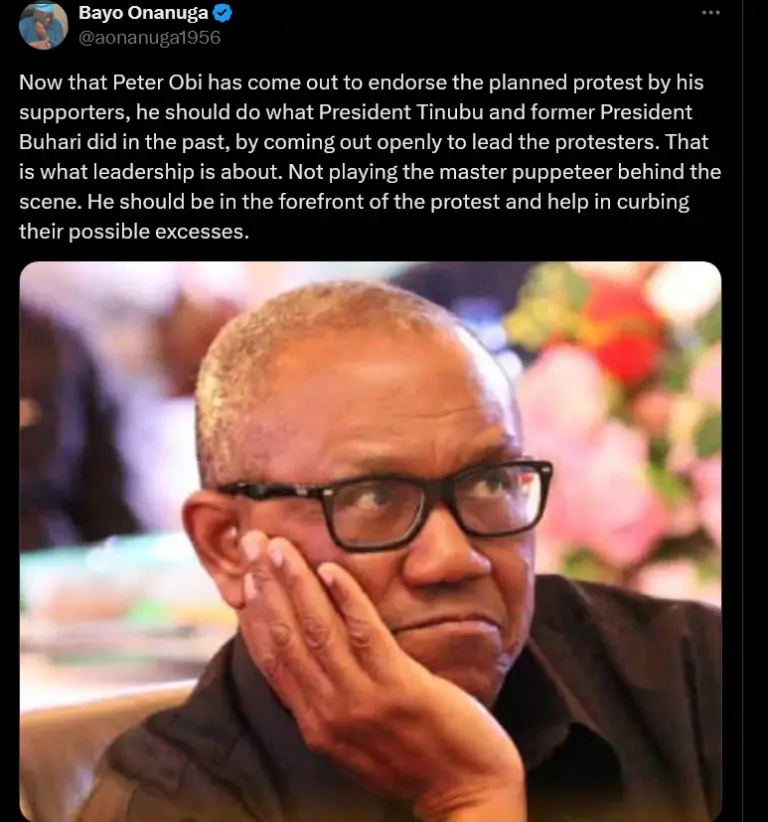The width and height of the screenshot is (768, 822).
Task: Click the last line "their possible excesses."
Action: click(x=134, y=232)
